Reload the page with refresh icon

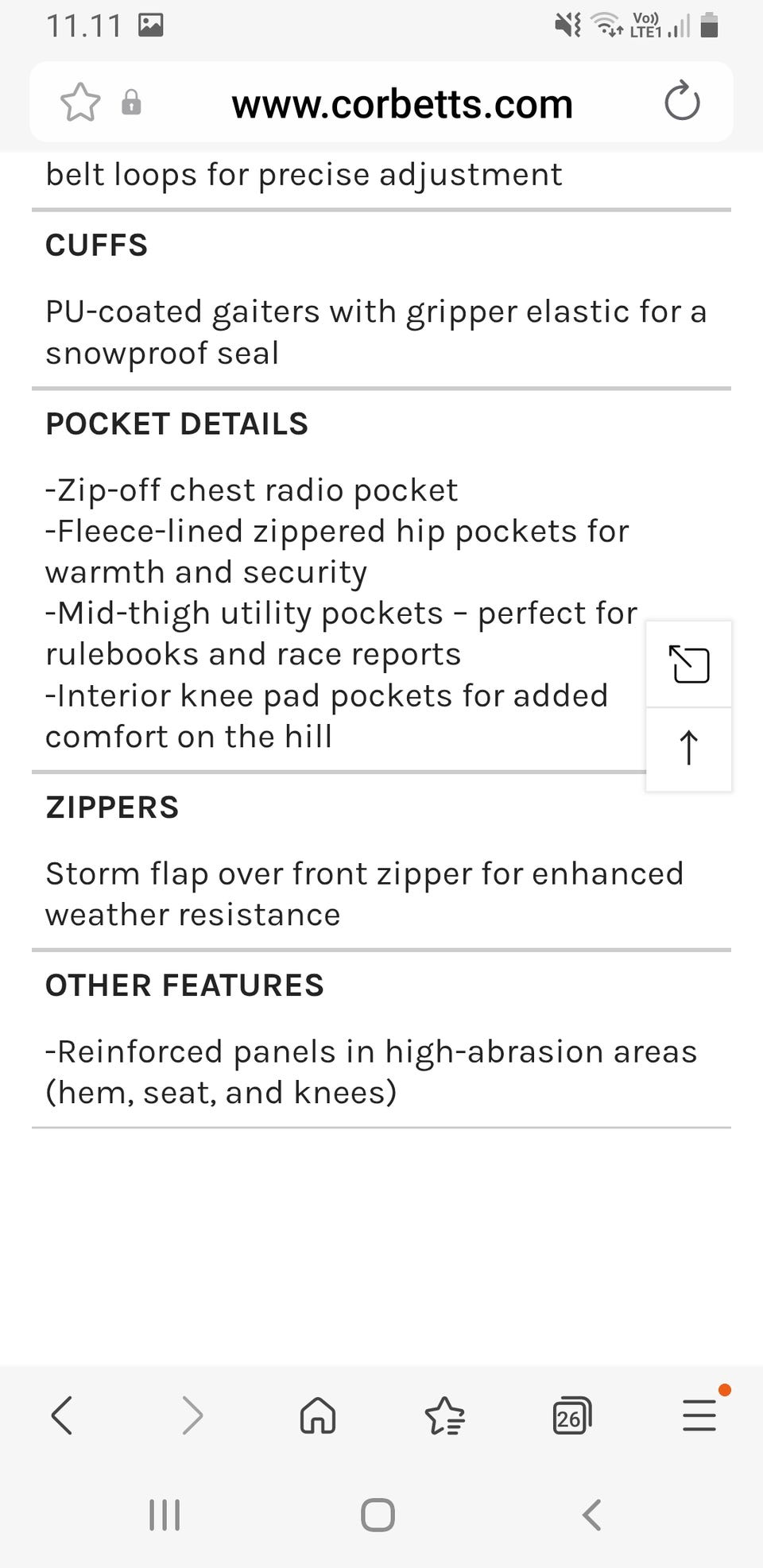click(681, 102)
